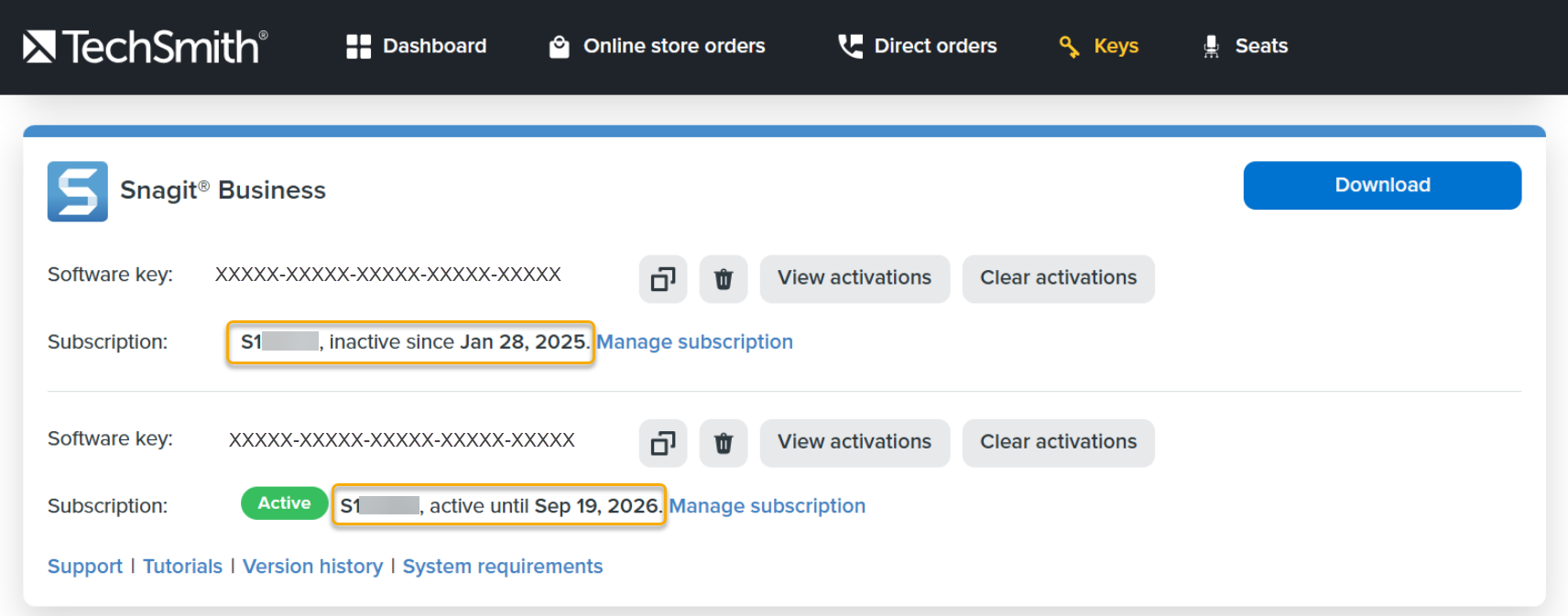Viewport: 1568px width, 616px height.
Task: Open the Version history link
Action: 312,567
